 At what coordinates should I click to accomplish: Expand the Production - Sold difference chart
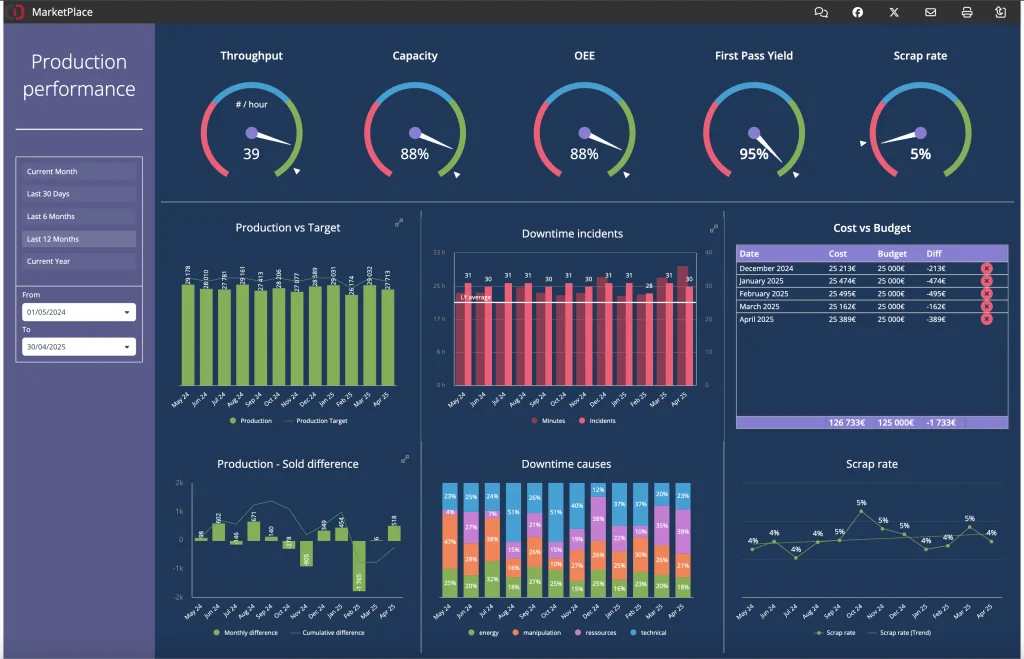(x=405, y=459)
